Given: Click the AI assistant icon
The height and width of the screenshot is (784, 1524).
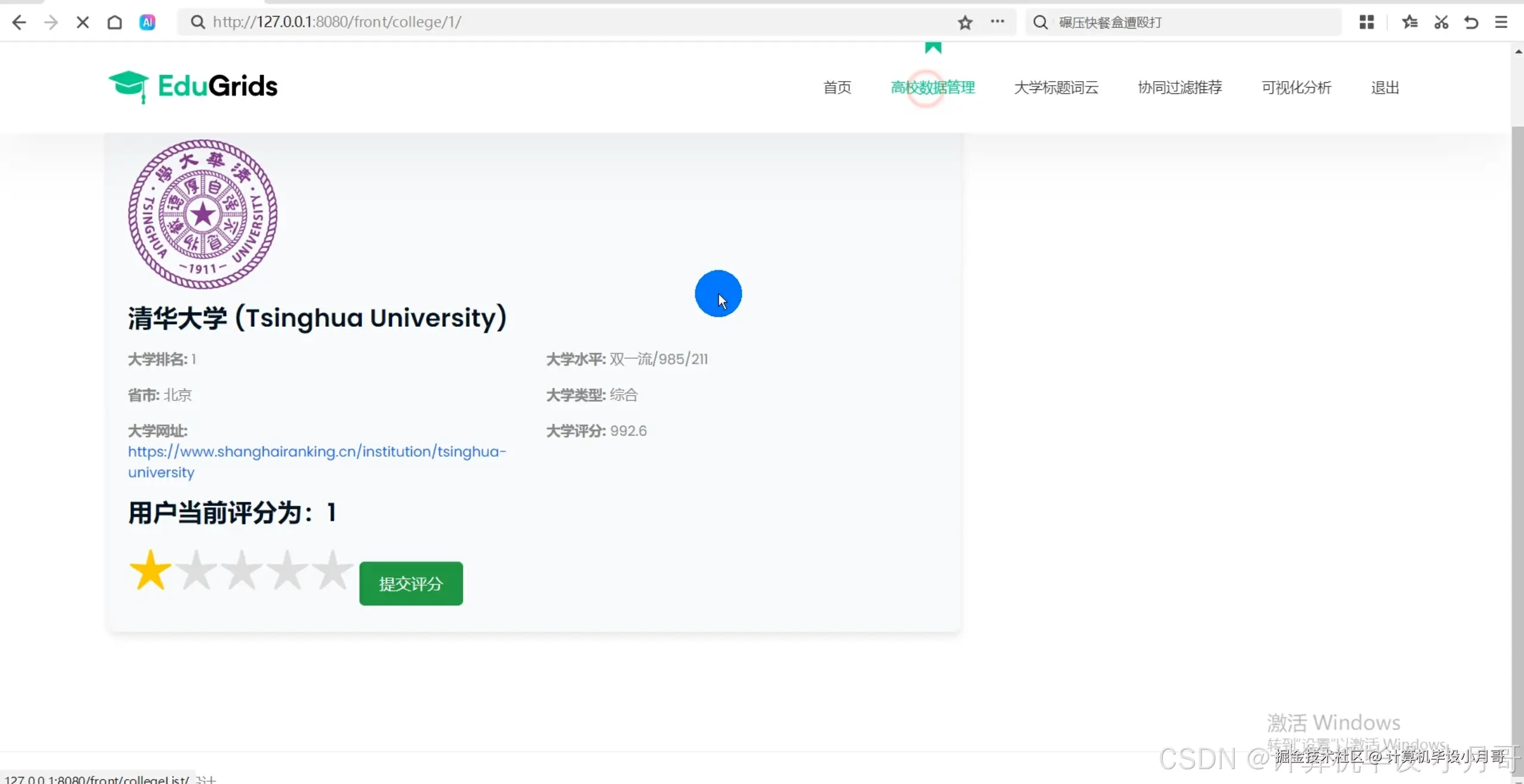Looking at the screenshot, I should [x=147, y=23].
